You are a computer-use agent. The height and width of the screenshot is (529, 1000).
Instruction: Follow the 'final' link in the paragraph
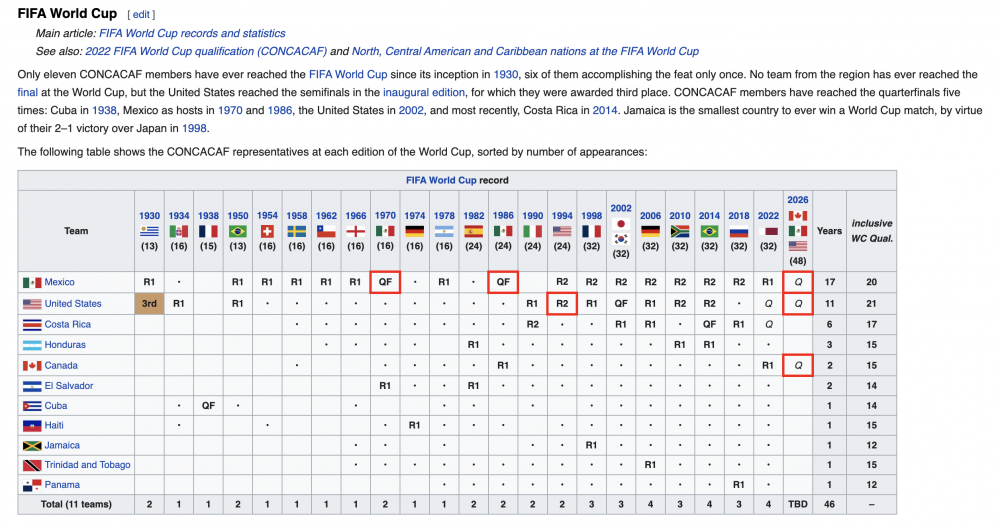(x=27, y=92)
